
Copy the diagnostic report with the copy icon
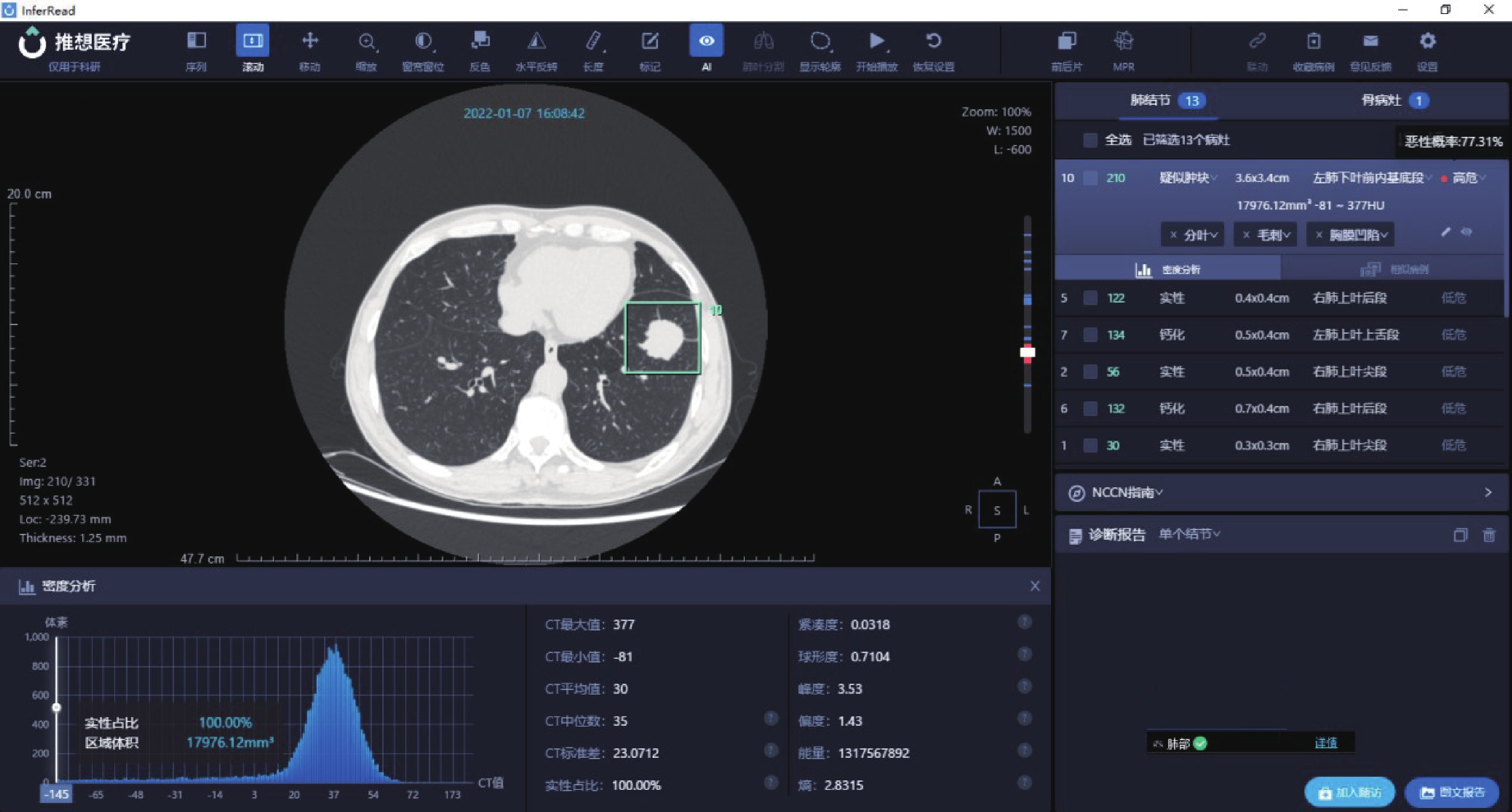1460,535
